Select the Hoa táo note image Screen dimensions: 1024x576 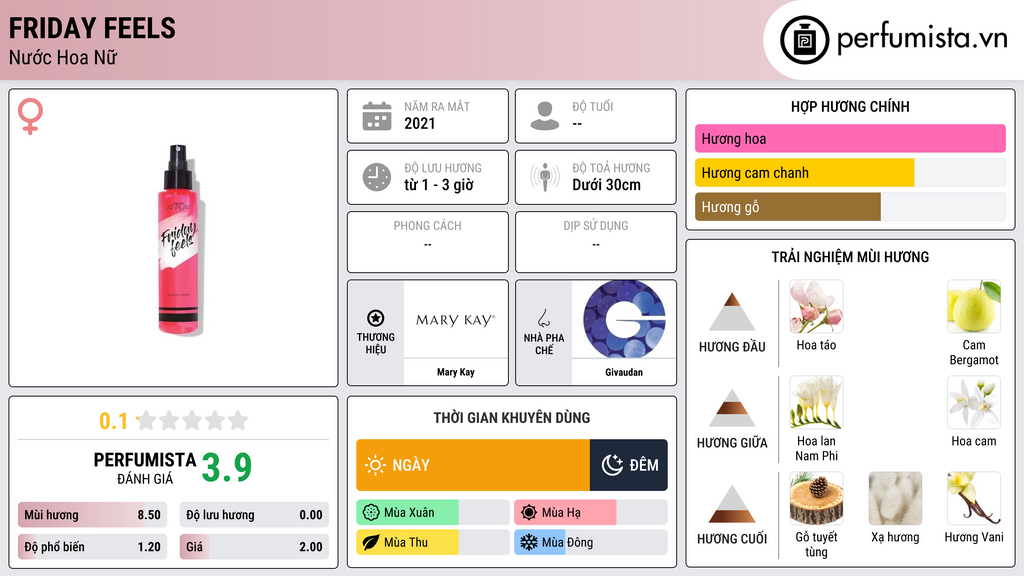coord(816,307)
